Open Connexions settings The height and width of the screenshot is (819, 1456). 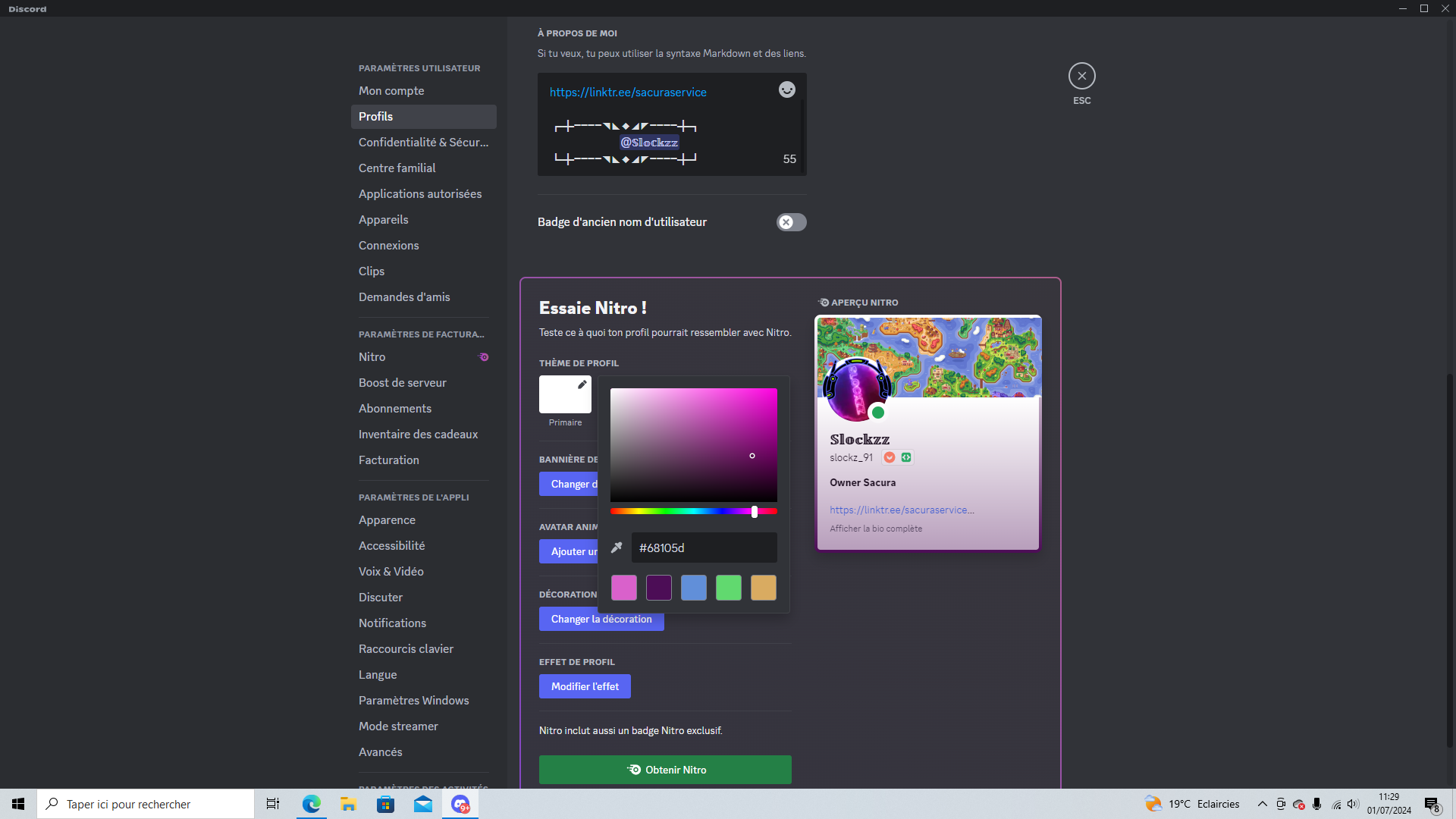[423, 246]
